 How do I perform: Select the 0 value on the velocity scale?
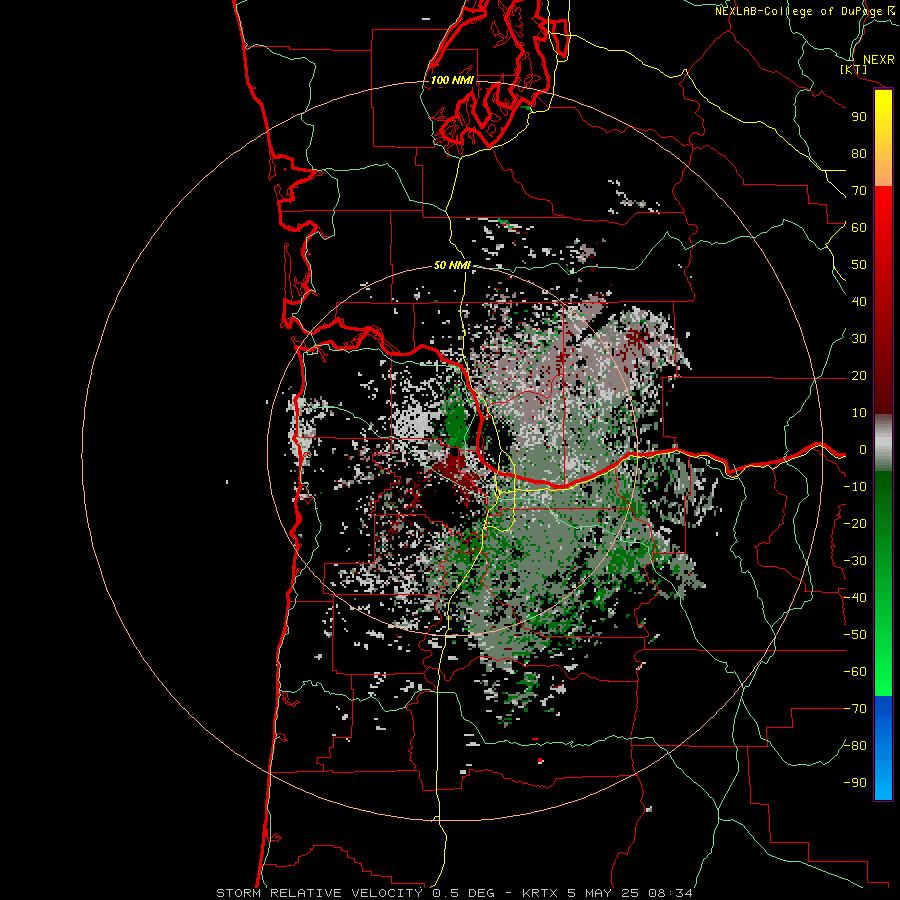point(863,450)
